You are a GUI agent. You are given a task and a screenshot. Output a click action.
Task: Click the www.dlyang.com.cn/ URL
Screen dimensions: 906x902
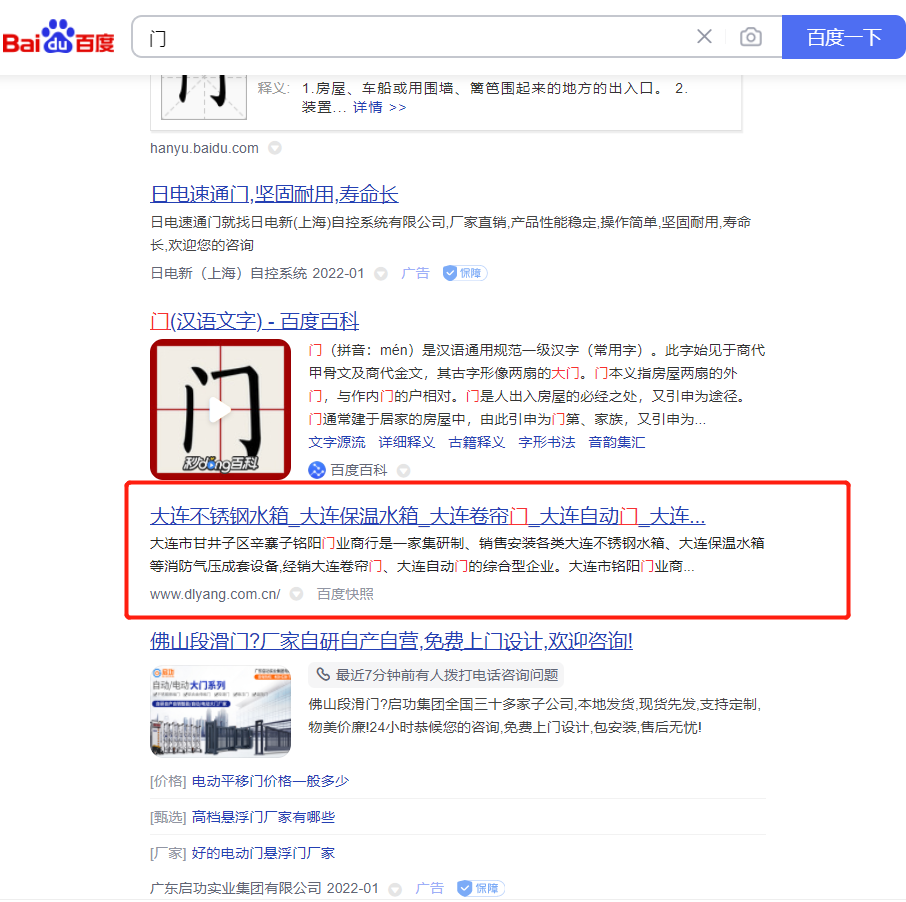(x=215, y=595)
